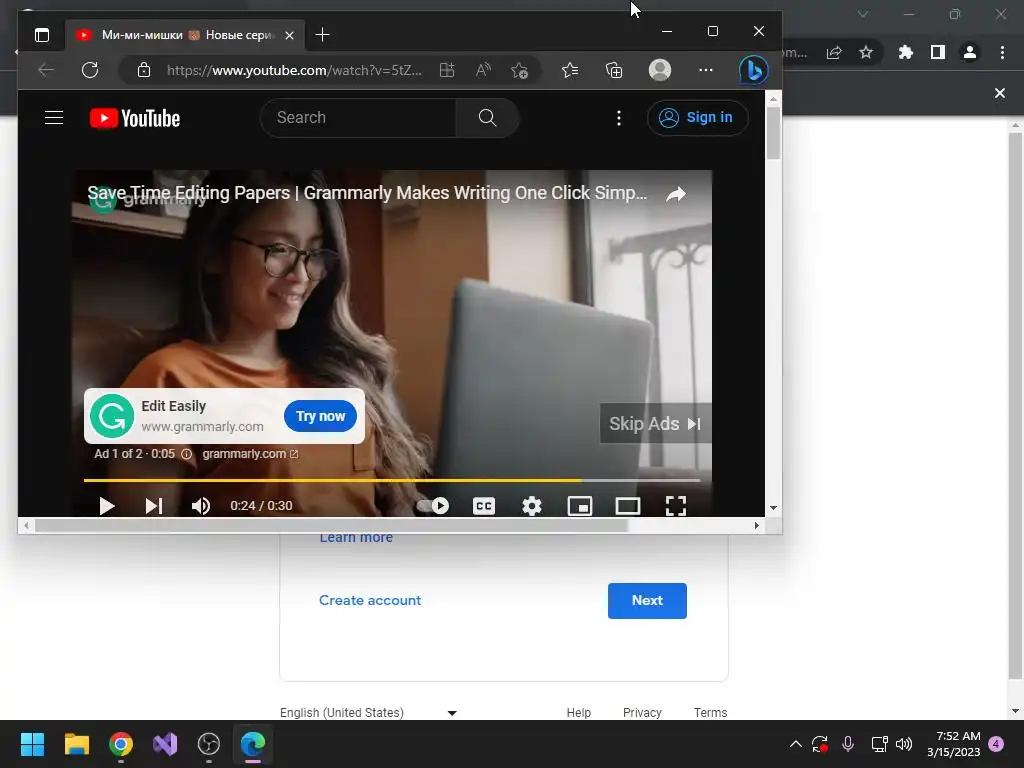Screen dimensions: 1024x768
Task: Open the Windows Start menu
Action: coord(32,744)
